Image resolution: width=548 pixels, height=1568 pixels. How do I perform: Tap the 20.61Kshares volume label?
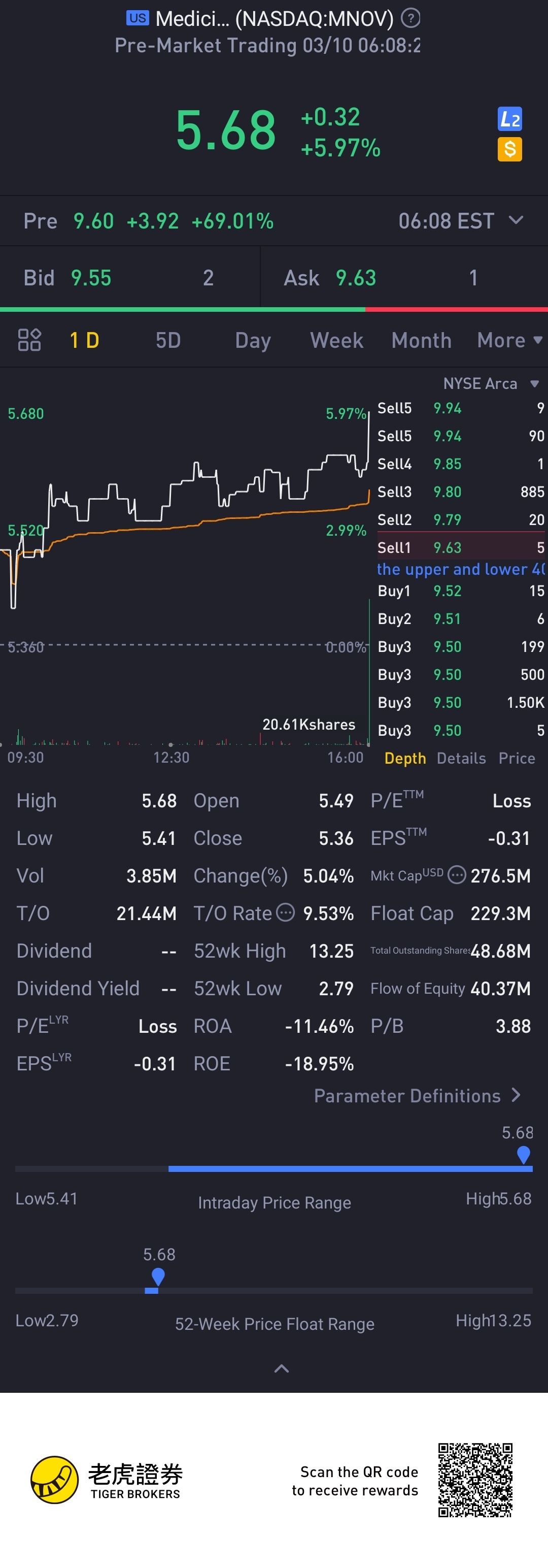click(309, 725)
